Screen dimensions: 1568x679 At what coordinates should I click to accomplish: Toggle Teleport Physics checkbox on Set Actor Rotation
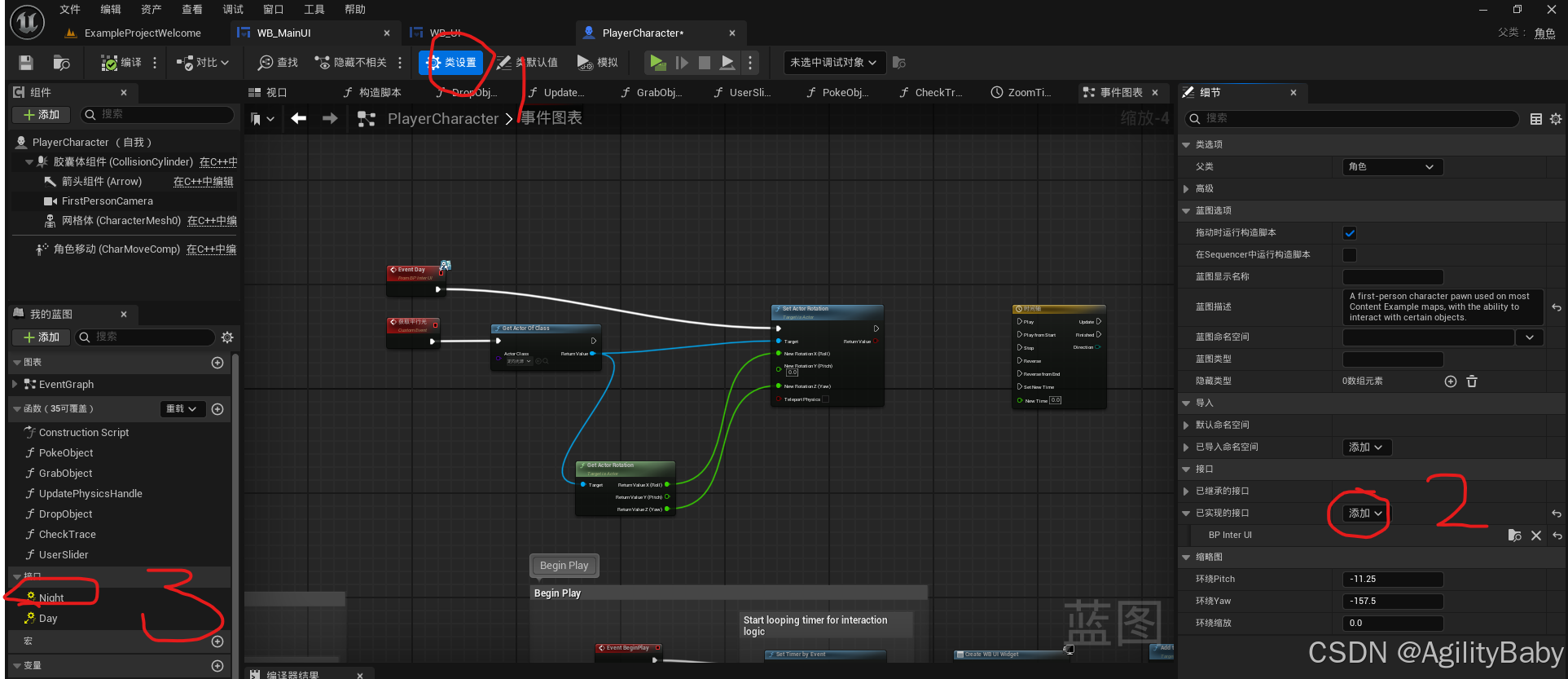pyautogui.click(x=825, y=399)
